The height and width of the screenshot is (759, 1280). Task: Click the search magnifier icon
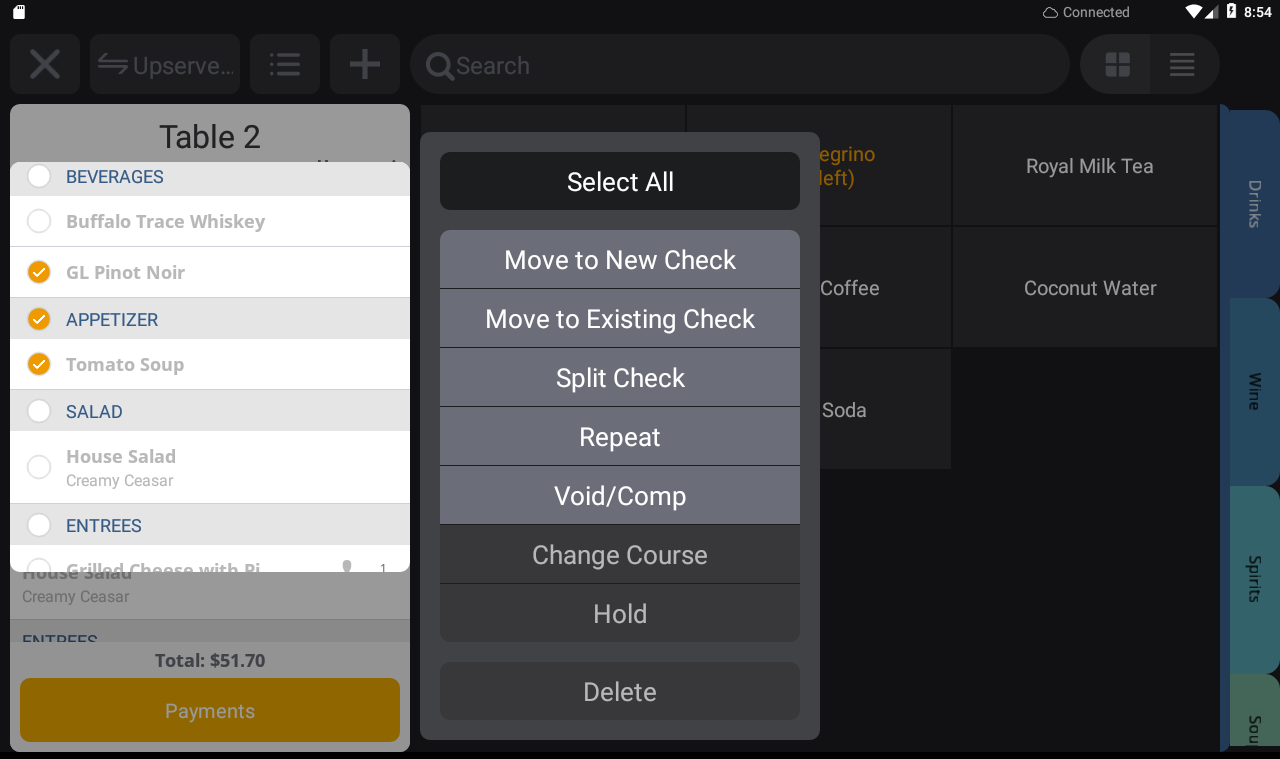click(439, 66)
